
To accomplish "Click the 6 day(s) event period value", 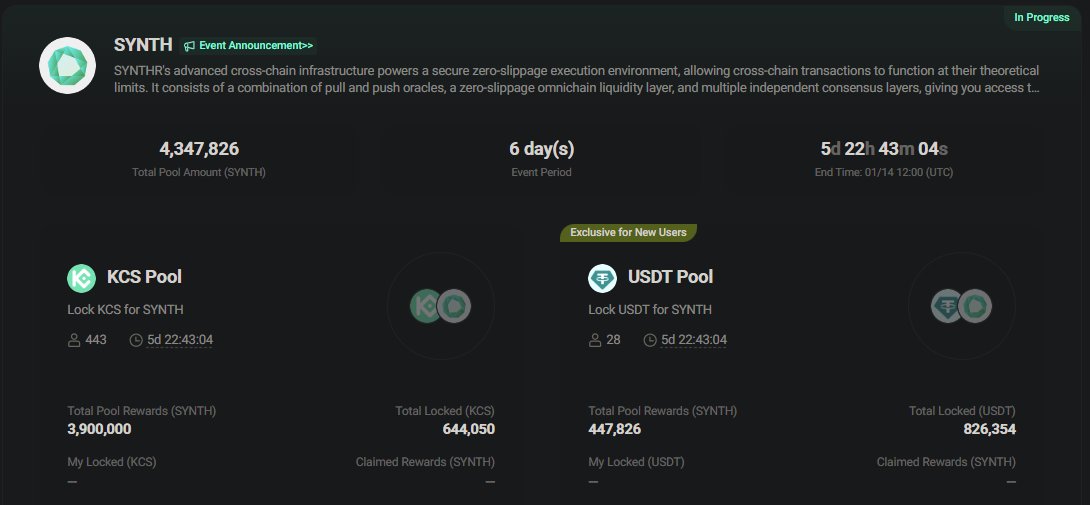I will tap(542, 149).
